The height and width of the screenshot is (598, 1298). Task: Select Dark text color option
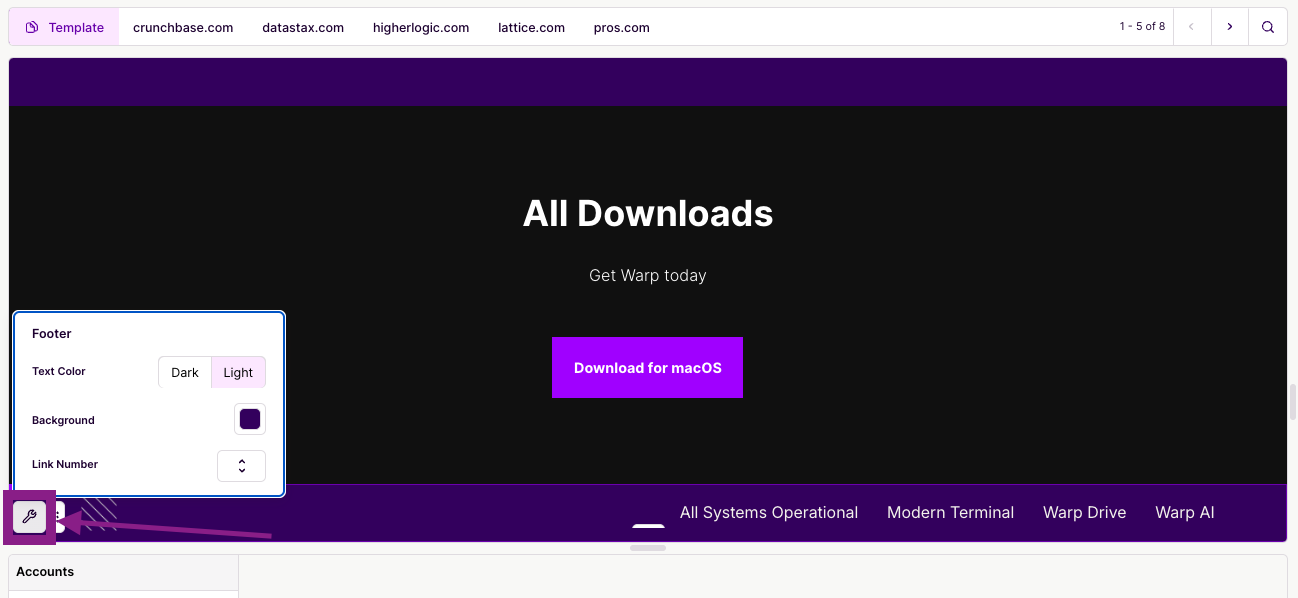(x=185, y=372)
